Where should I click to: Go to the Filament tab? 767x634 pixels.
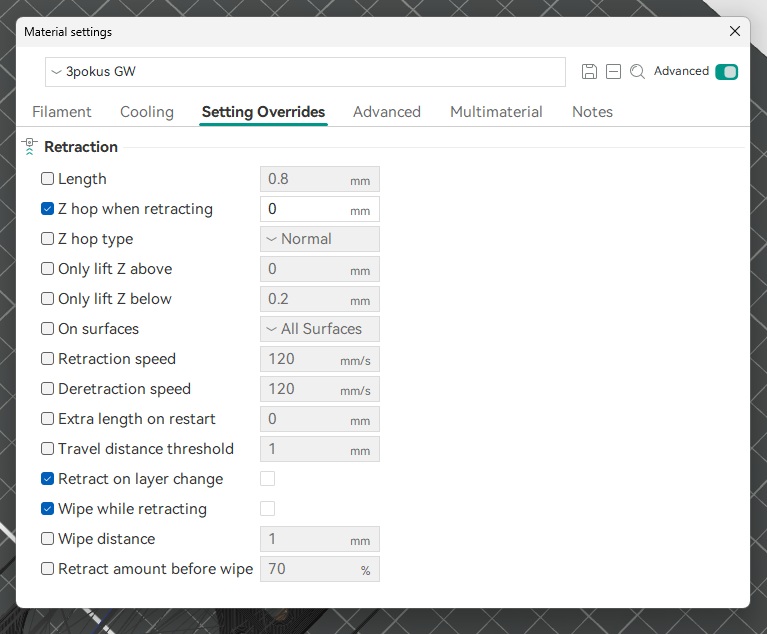click(x=62, y=112)
